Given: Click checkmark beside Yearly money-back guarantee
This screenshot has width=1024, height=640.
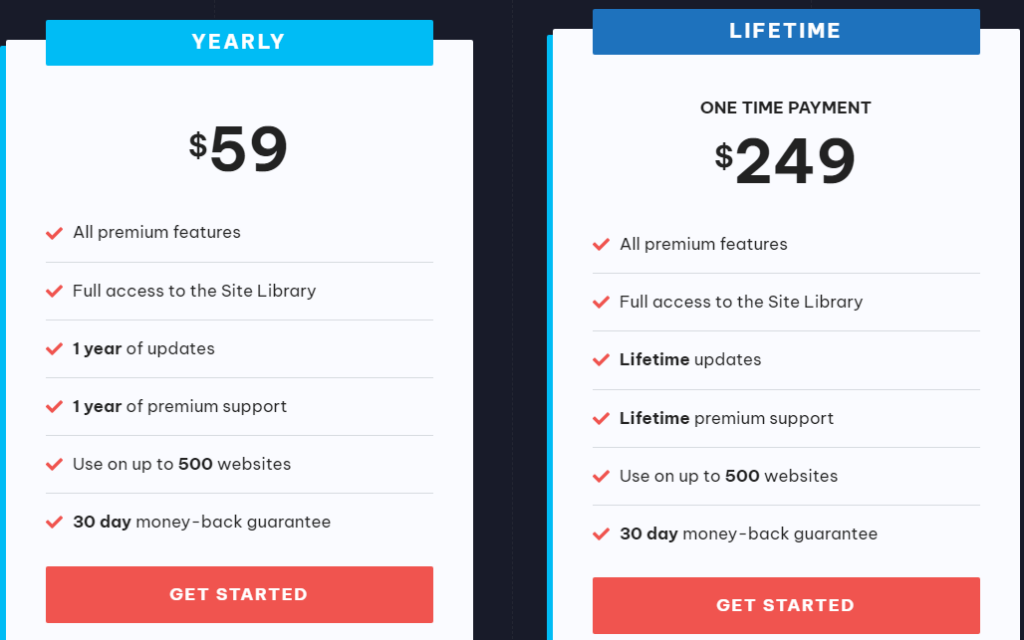Looking at the screenshot, I should [55, 522].
